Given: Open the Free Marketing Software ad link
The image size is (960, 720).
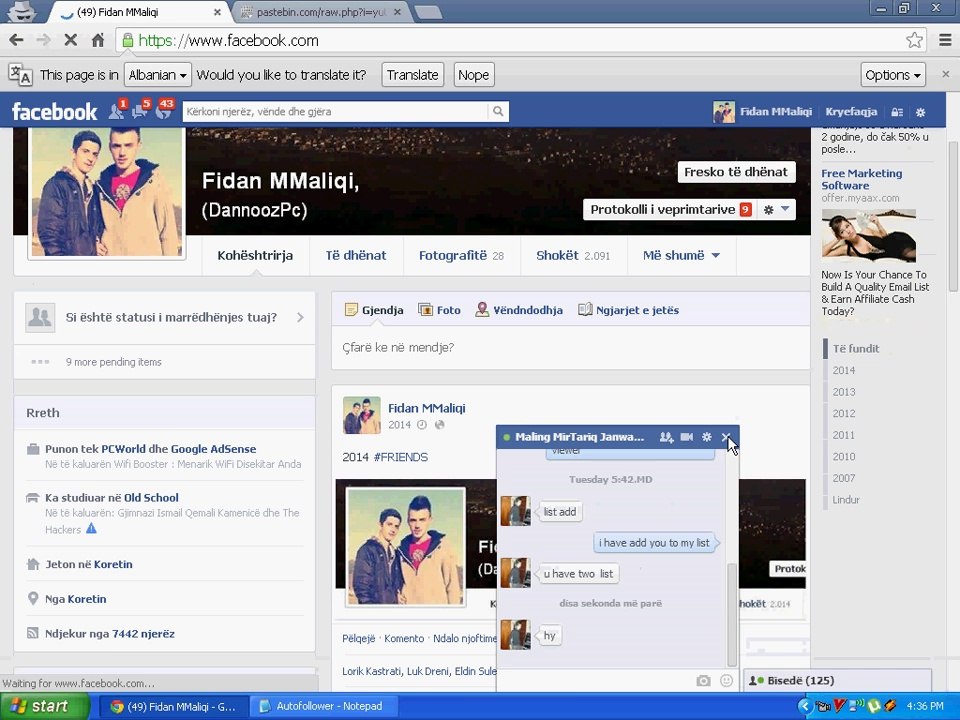Looking at the screenshot, I should click(861, 179).
